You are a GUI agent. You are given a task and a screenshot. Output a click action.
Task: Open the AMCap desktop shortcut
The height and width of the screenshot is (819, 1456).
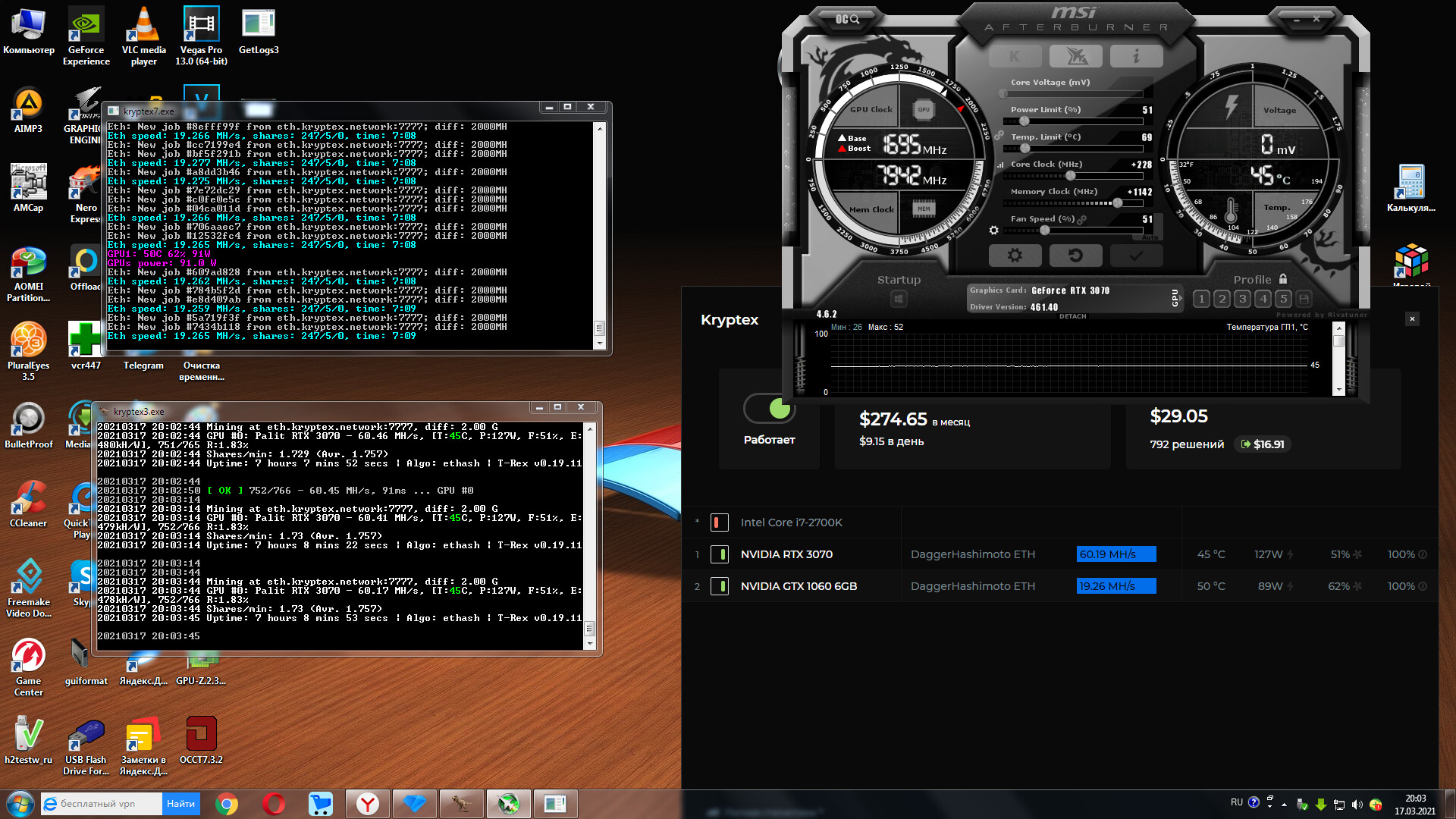[x=28, y=189]
